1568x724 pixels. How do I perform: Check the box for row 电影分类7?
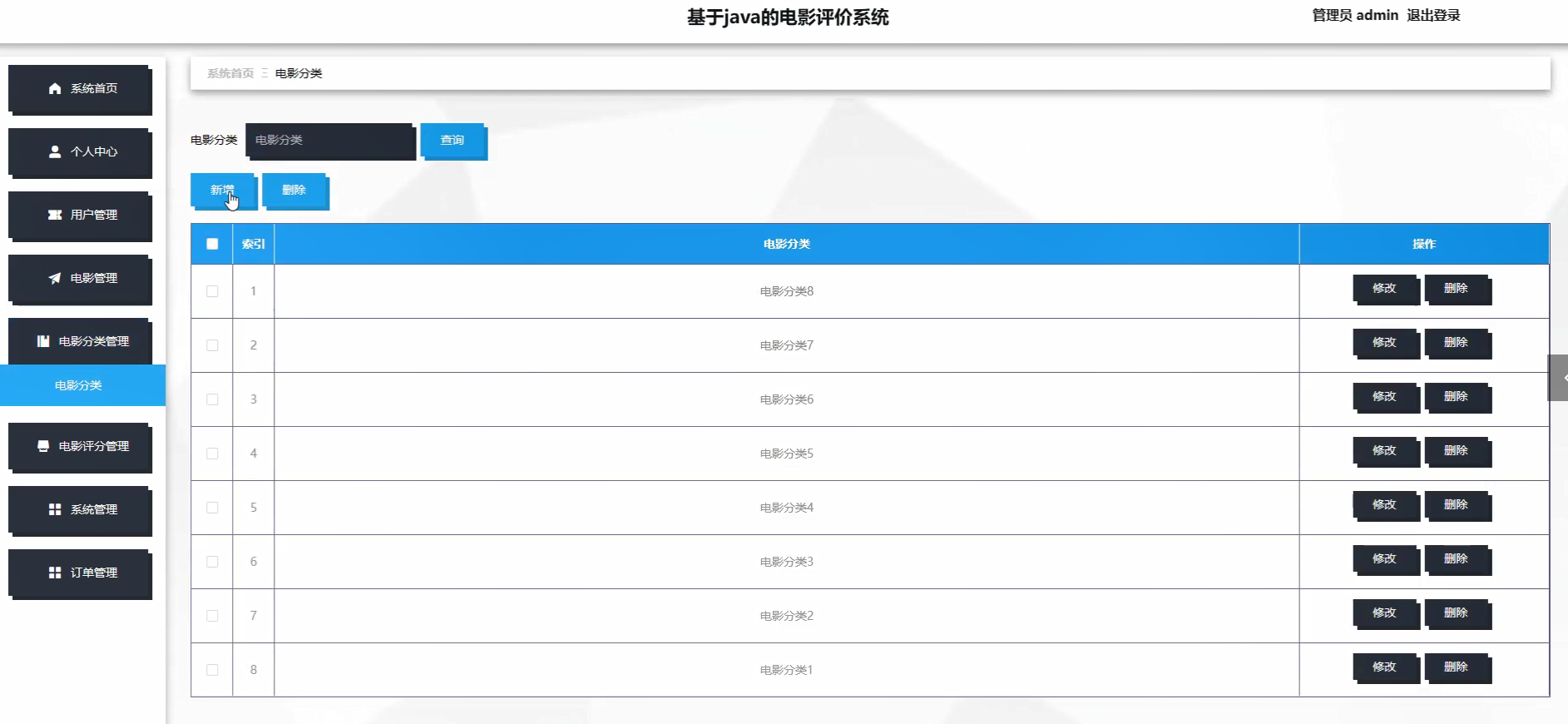212,345
